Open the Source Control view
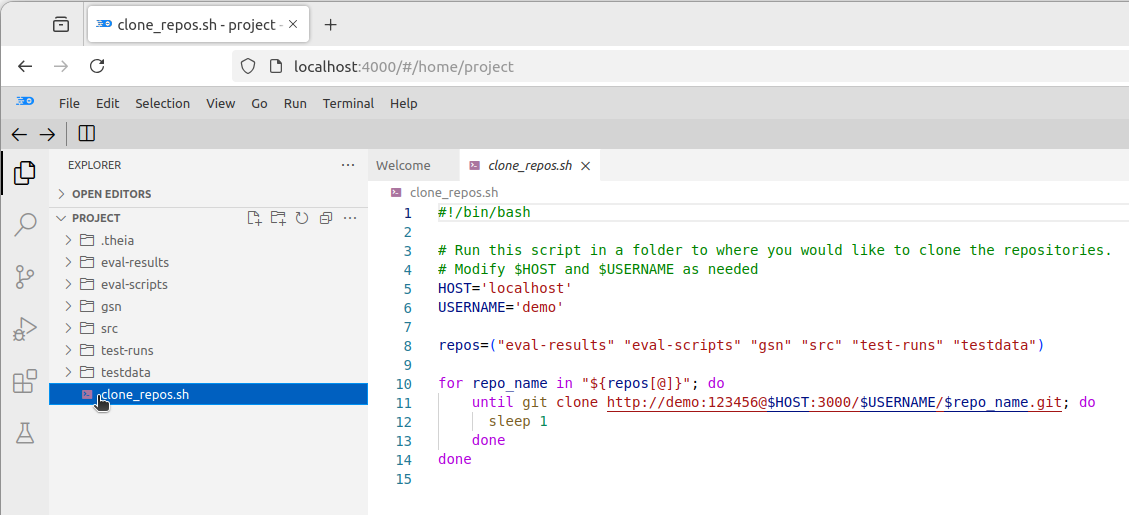1129x515 pixels. pyautogui.click(x=24, y=277)
